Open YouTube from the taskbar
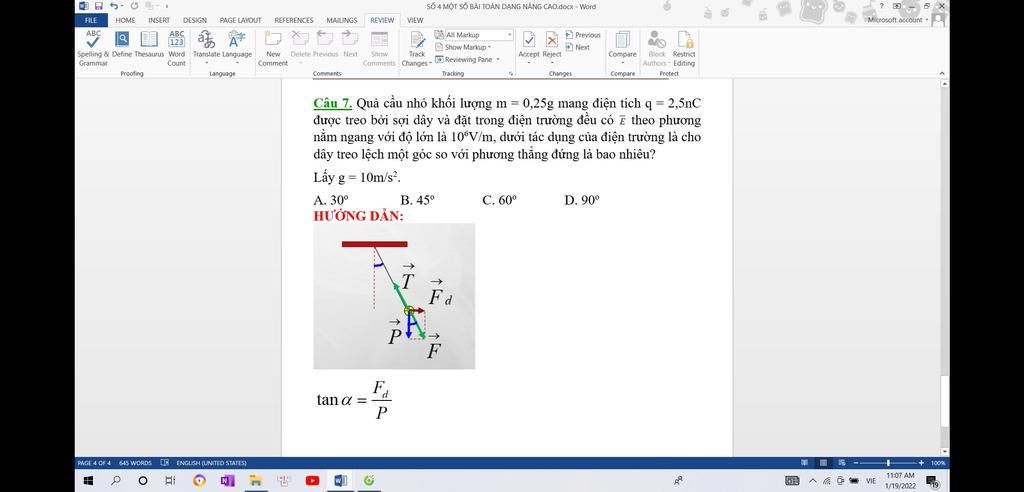 tap(312, 481)
